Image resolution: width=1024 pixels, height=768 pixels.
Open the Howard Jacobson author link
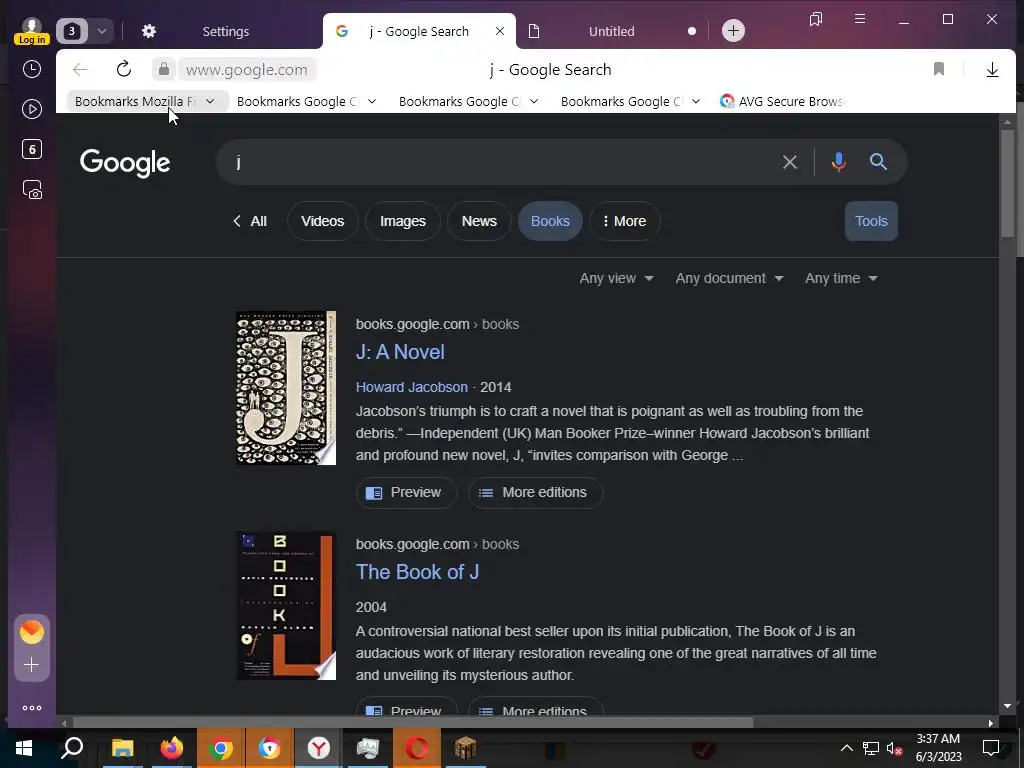(x=411, y=387)
